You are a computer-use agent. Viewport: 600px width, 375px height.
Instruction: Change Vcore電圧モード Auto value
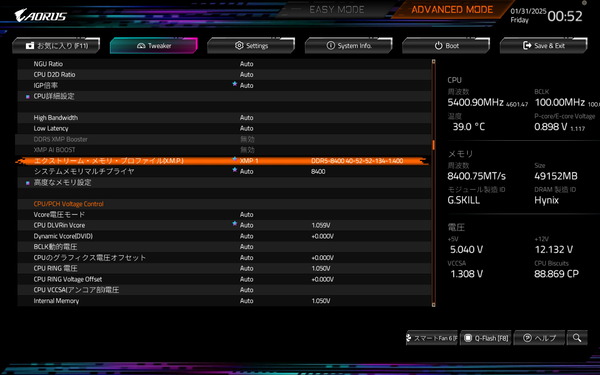246,215
